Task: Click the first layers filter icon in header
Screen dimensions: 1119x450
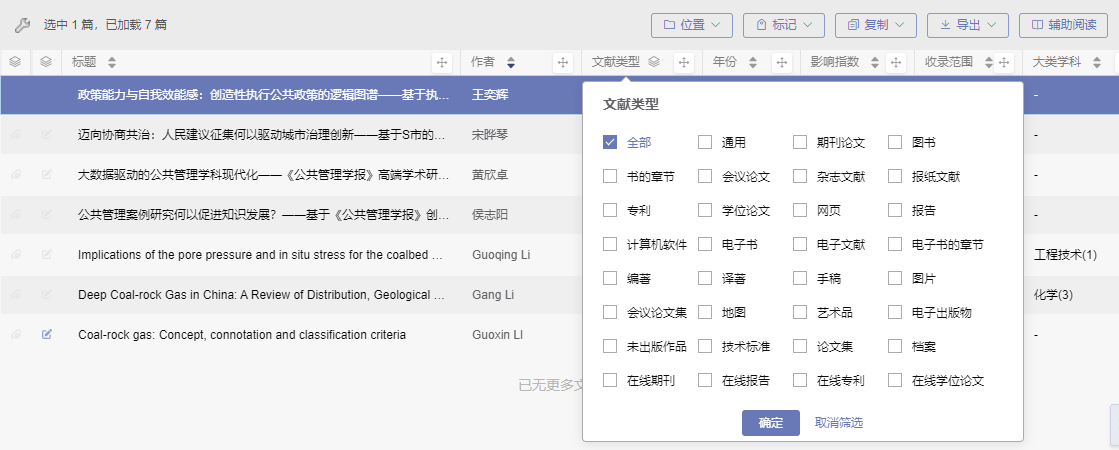Action: 15,62
